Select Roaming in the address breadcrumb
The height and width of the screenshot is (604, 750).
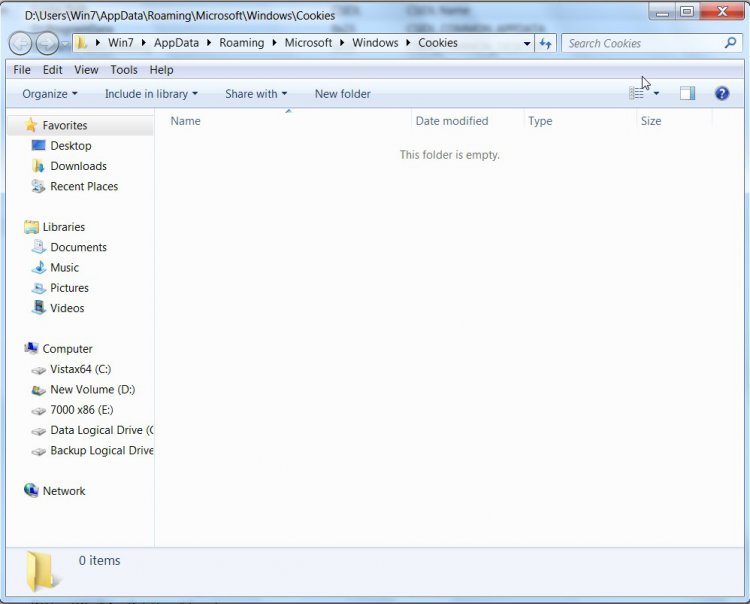(x=242, y=43)
